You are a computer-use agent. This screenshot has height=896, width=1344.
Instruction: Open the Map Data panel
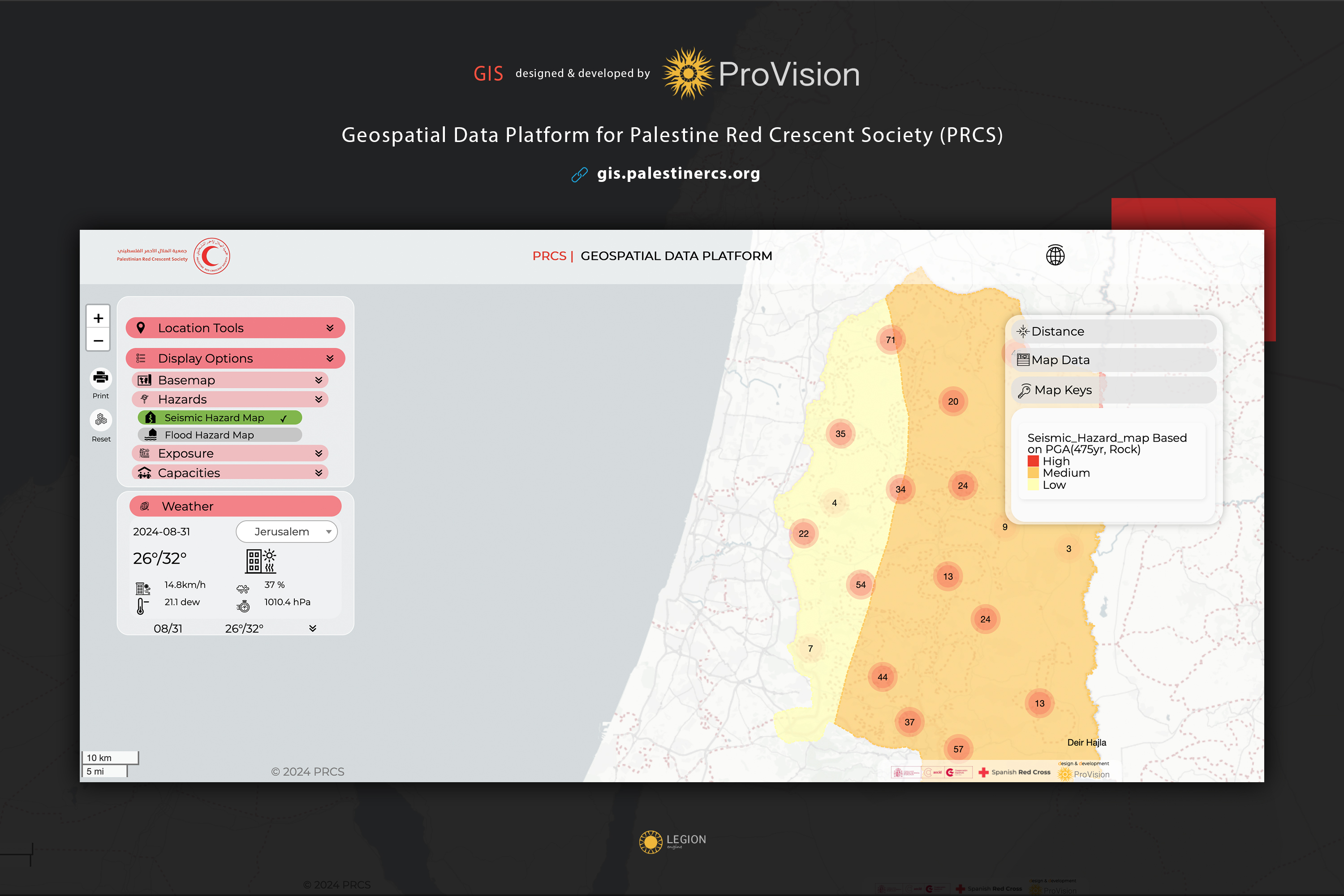pyautogui.click(x=1060, y=360)
